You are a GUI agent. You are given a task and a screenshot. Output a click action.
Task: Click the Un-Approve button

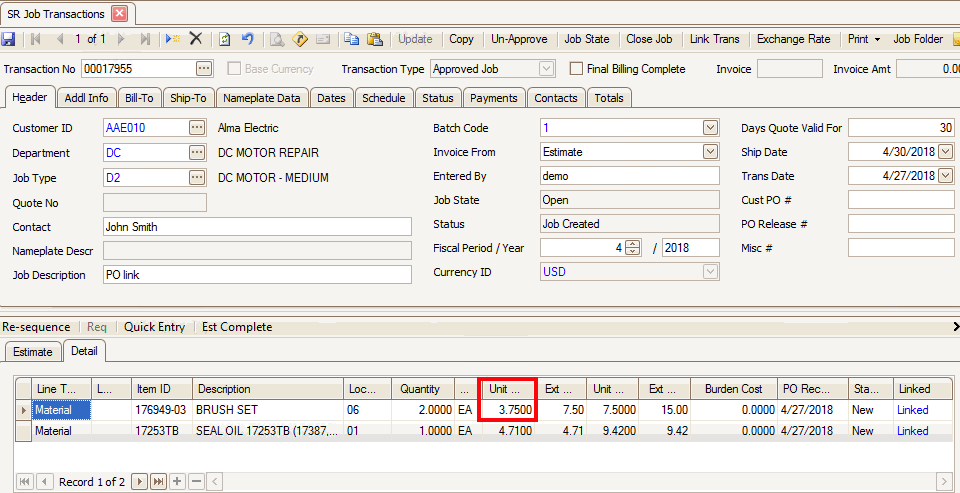(x=519, y=39)
